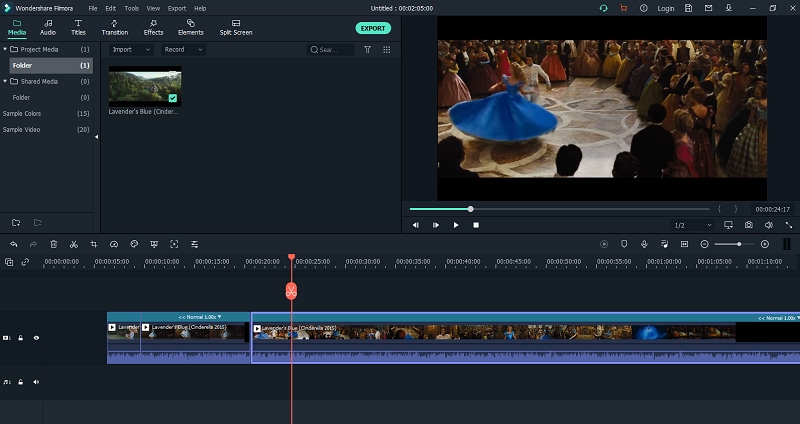Viewport: 800px width, 424px height.
Task: Mute audio track 1 speaker icon
Action: (36, 382)
